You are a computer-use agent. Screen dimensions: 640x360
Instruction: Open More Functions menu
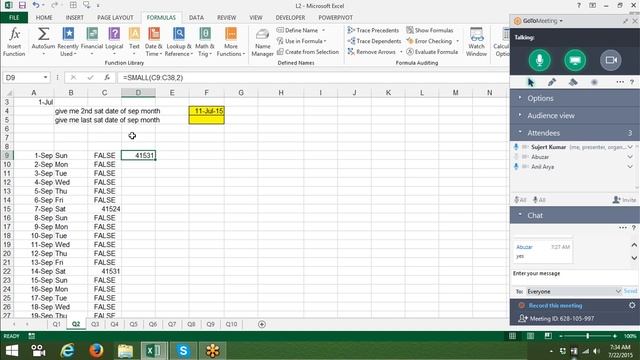coord(231,42)
